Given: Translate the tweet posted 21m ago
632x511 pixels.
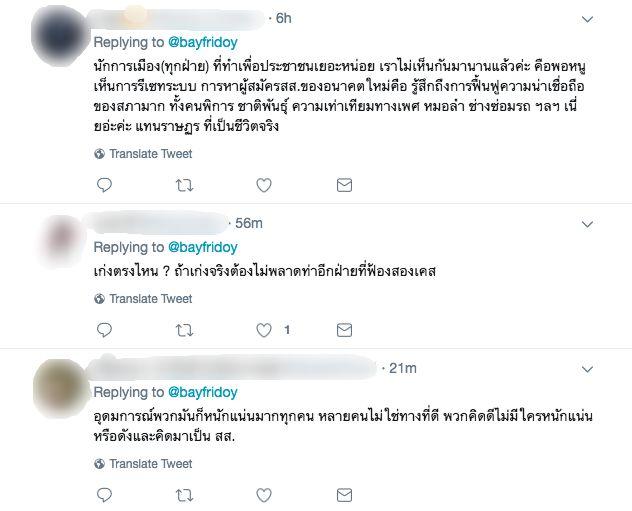Looking at the screenshot, I should tap(150, 463).
